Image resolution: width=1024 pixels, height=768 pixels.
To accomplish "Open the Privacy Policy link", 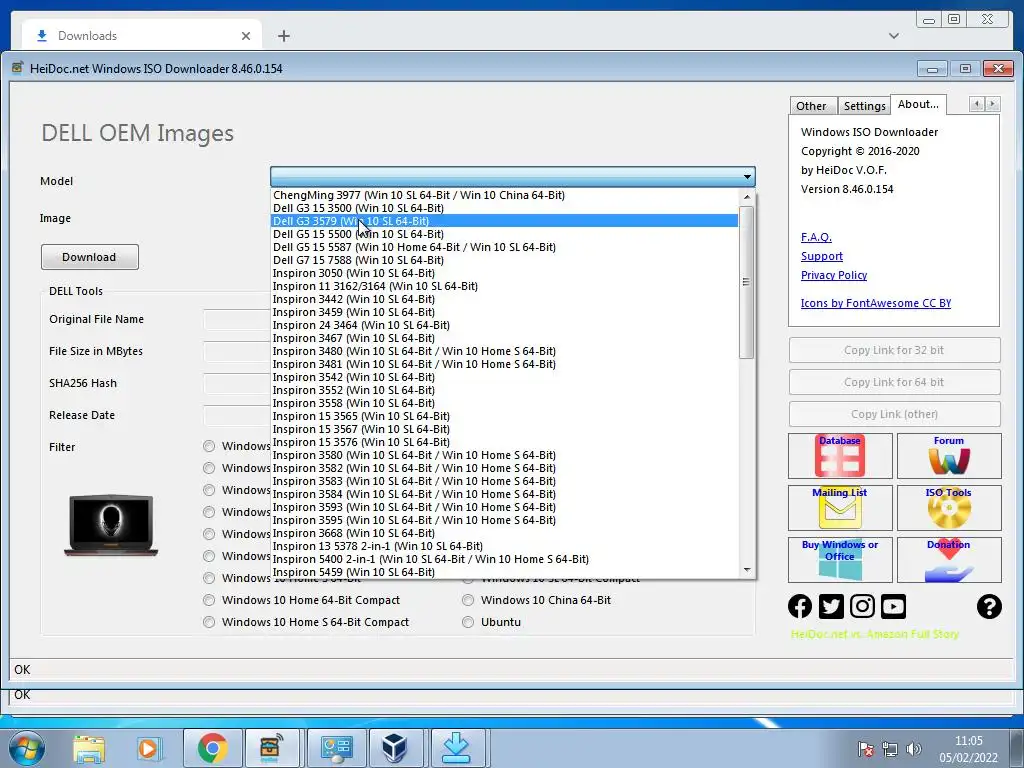I will pos(834,275).
